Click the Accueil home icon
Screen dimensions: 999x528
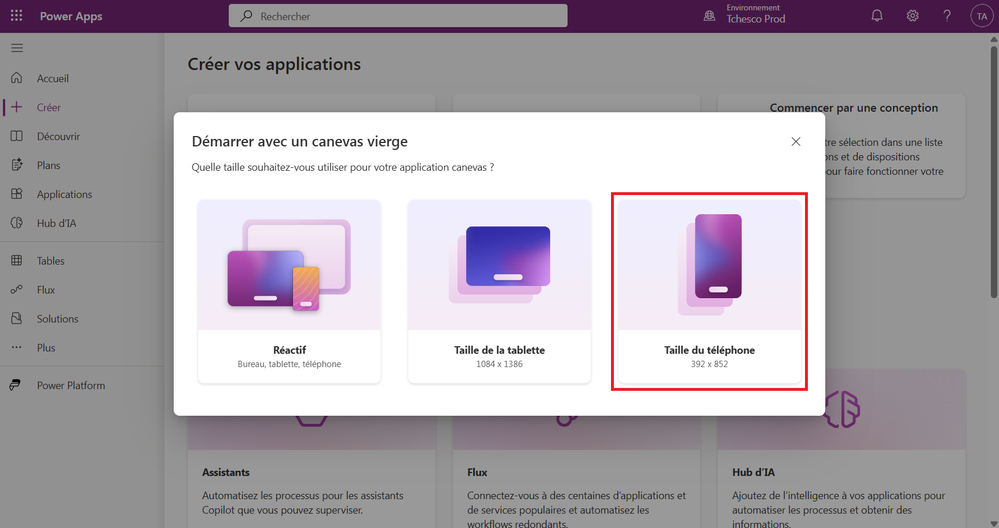(x=17, y=78)
